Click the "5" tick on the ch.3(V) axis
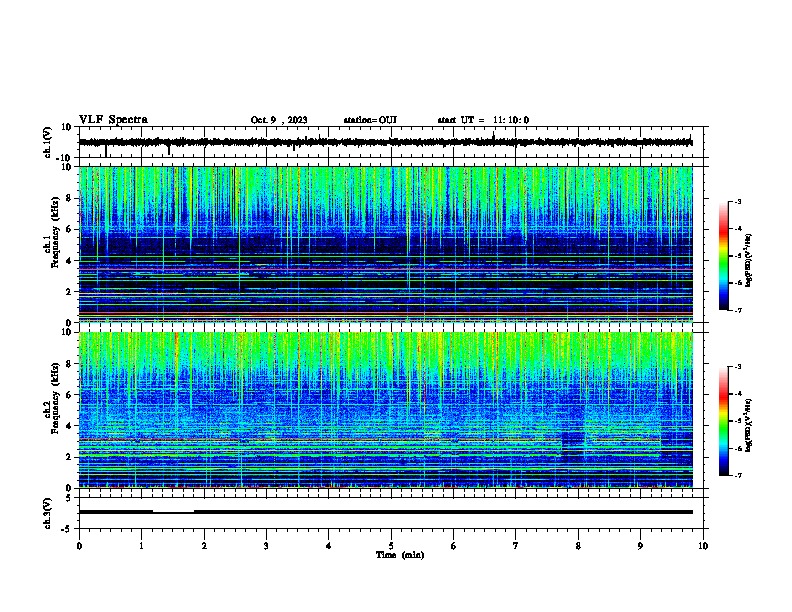This screenshot has height=612, width=792. [70, 497]
